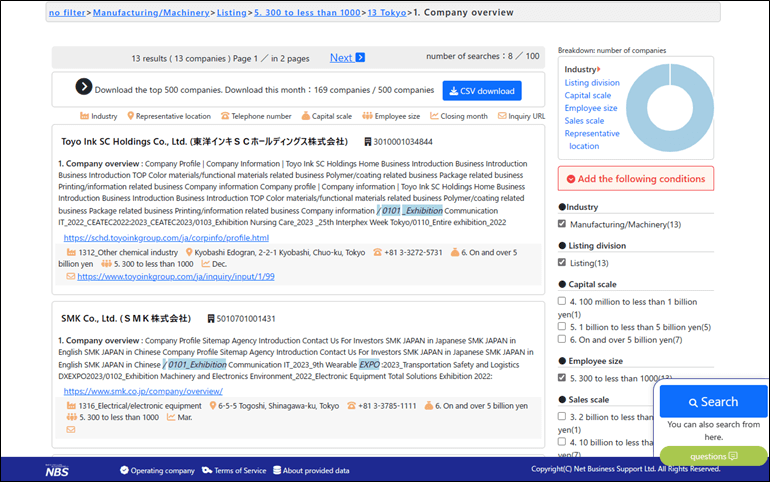
Task: Open the Toyo Ink corpinfo profile.html link
Action: click(x=166, y=238)
